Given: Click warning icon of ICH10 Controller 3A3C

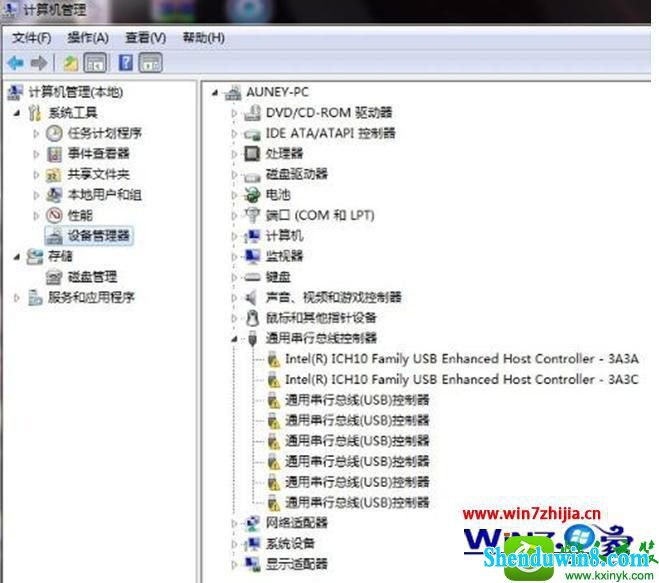Looking at the screenshot, I should [274, 380].
